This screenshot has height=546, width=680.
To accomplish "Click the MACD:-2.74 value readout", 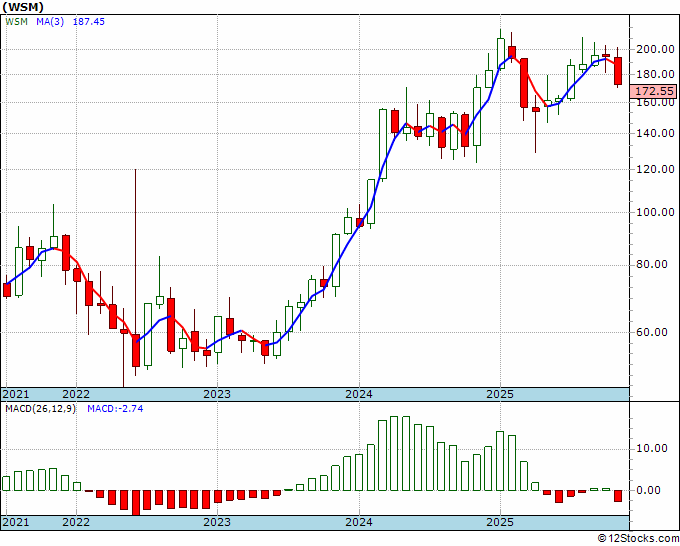I will (x=115, y=409).
